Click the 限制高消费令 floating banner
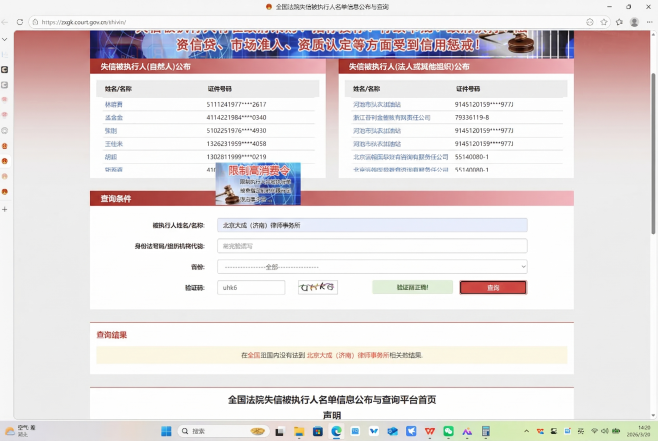 click(258, 184)
